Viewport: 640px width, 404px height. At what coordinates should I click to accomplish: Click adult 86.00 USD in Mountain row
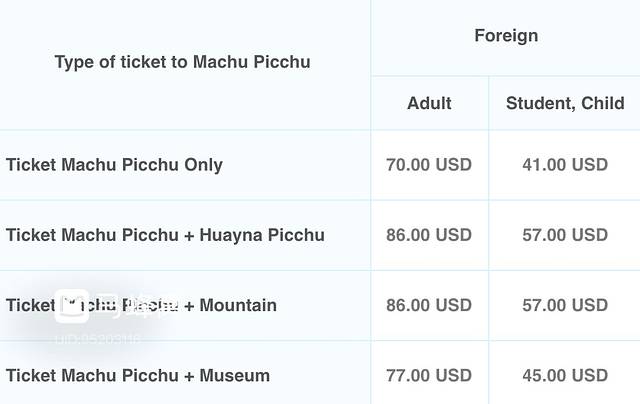[x=429, y=305]
